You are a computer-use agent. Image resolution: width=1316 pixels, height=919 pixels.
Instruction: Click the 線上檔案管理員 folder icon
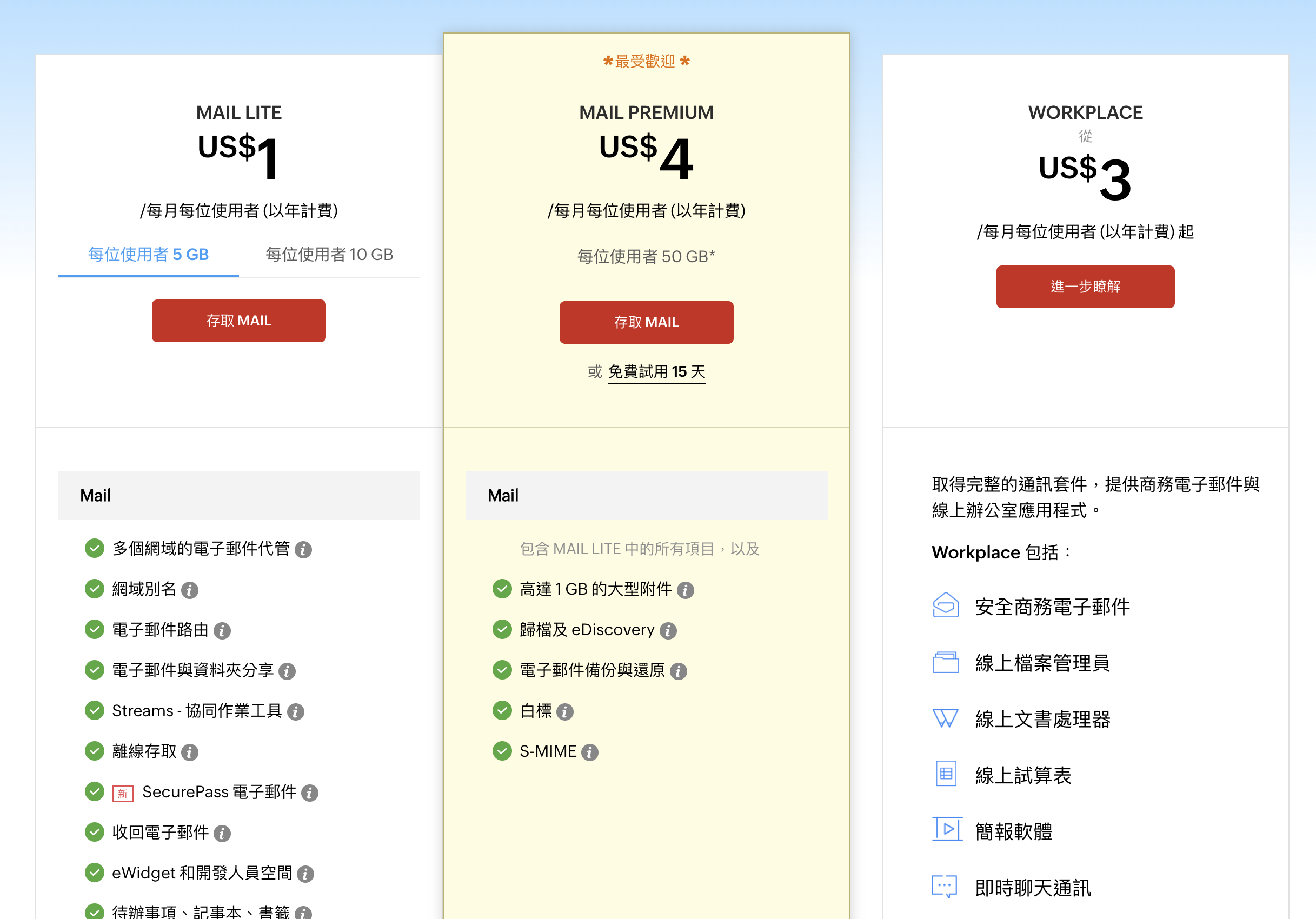click(x=945, y=662)
